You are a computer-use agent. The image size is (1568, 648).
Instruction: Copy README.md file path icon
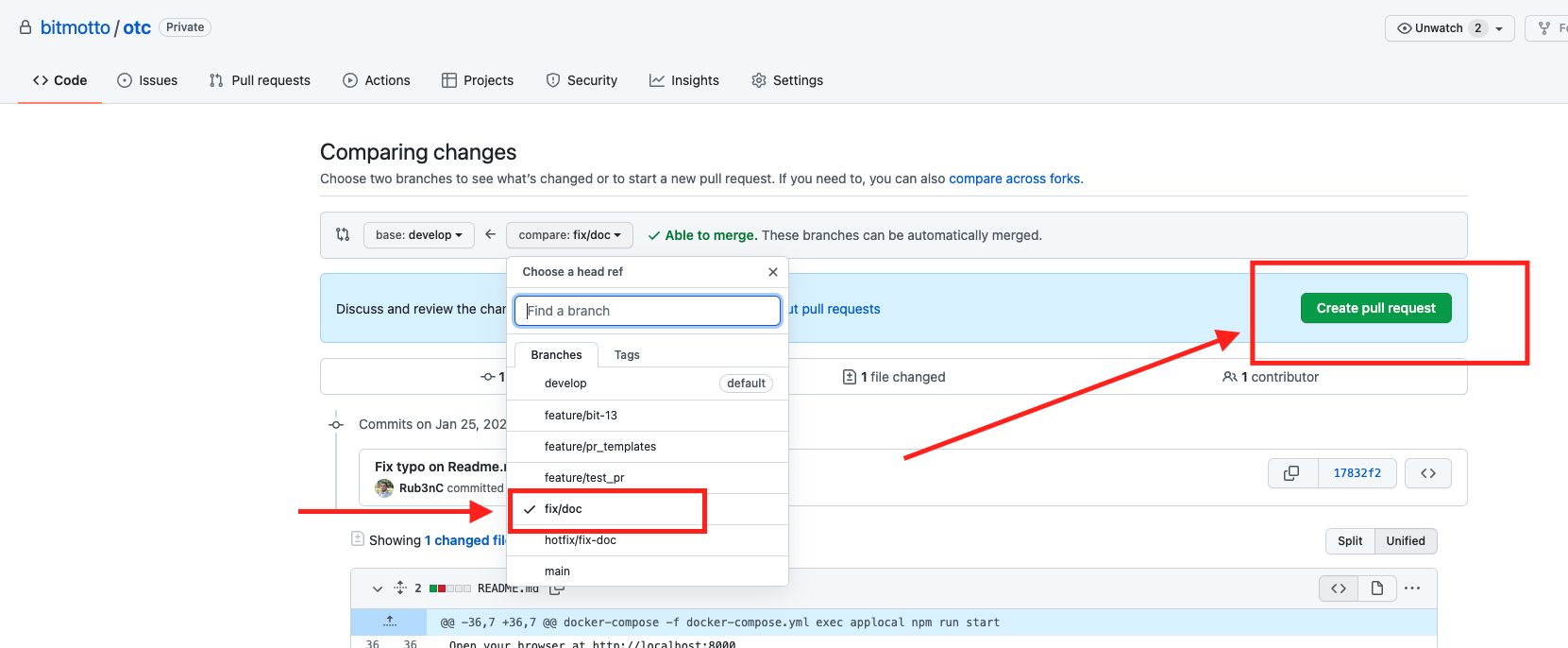click(557, 588)
